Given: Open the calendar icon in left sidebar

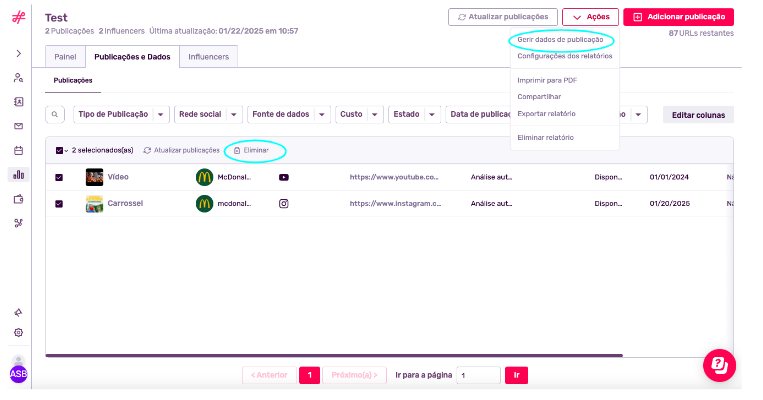Looking at the screenshot, I should 18,150.
